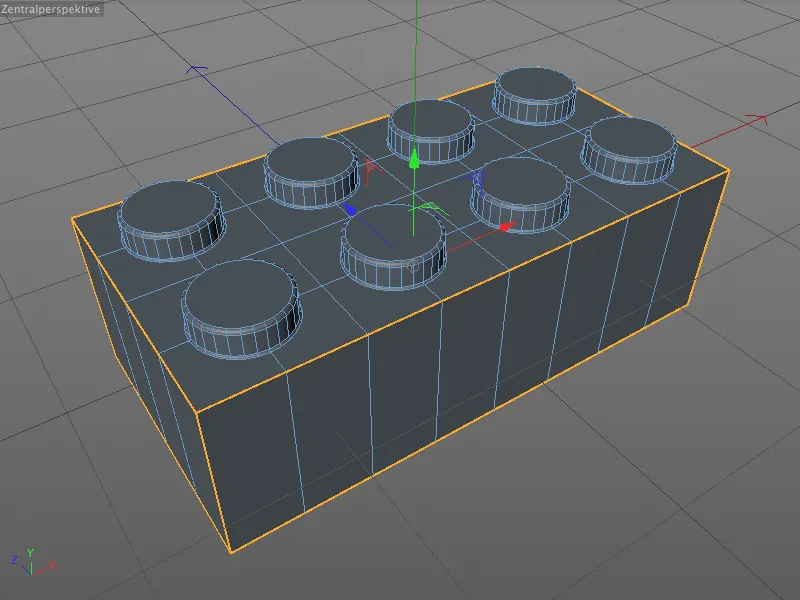Screen dimensions: 800x600
Task: Click the world axis indicator in corner
Action: [32, 562]
